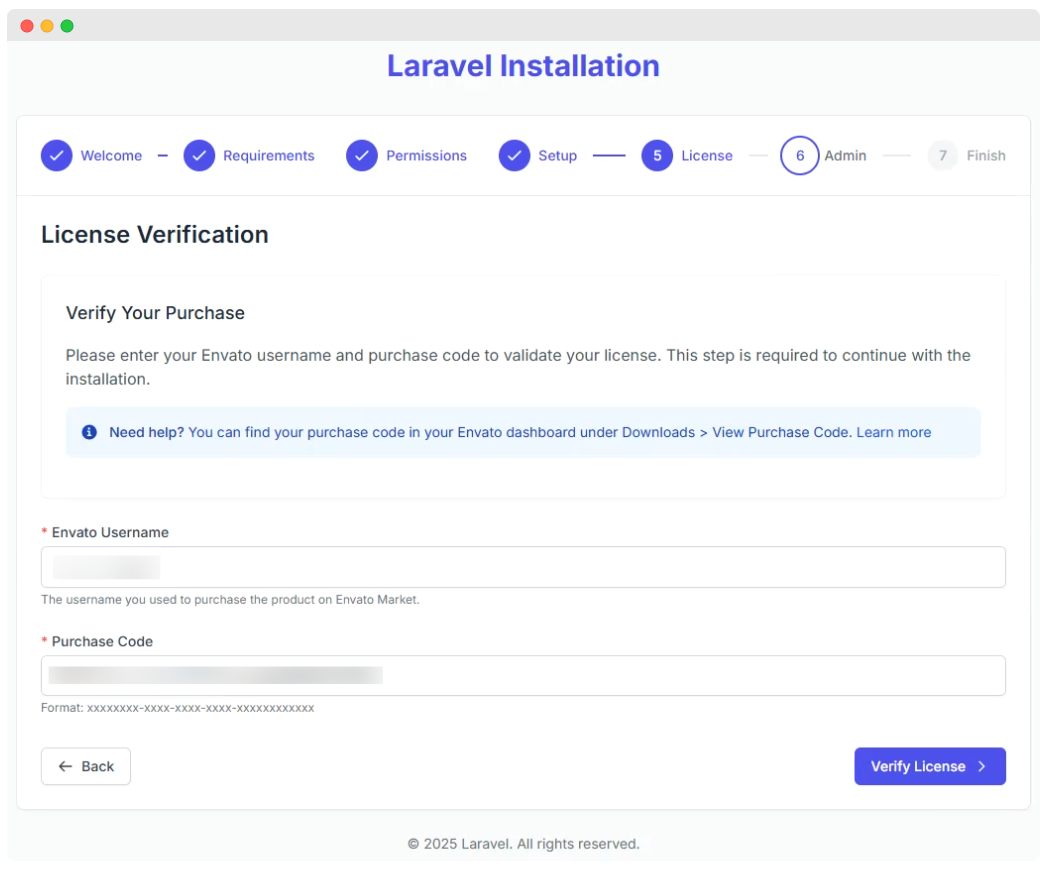The width and height of the screenshot is (1047, 870).
Task: Go to the Setup step label
Action: point(558,156)
